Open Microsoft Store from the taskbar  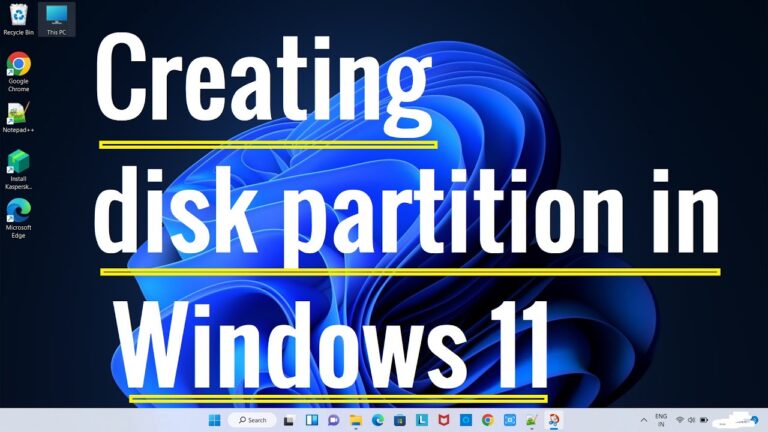pos(400,420)
